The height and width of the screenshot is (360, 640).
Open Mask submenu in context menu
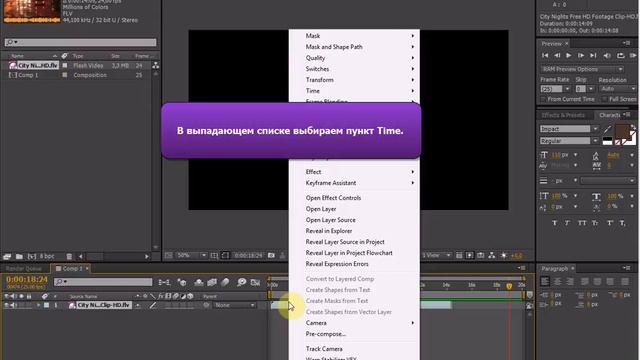pos(354,36)
